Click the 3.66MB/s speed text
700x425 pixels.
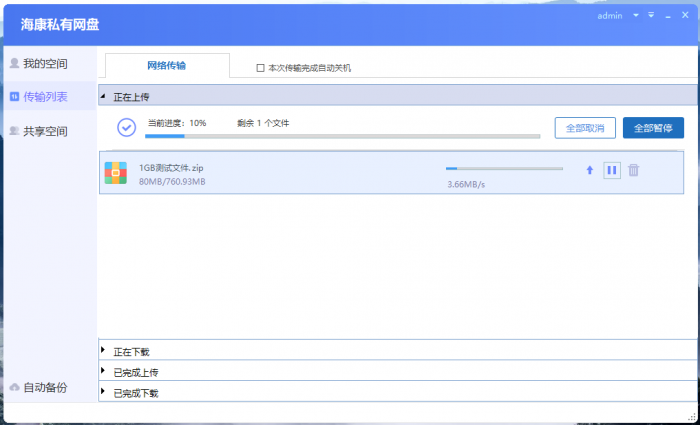click(x=466, y=184)
